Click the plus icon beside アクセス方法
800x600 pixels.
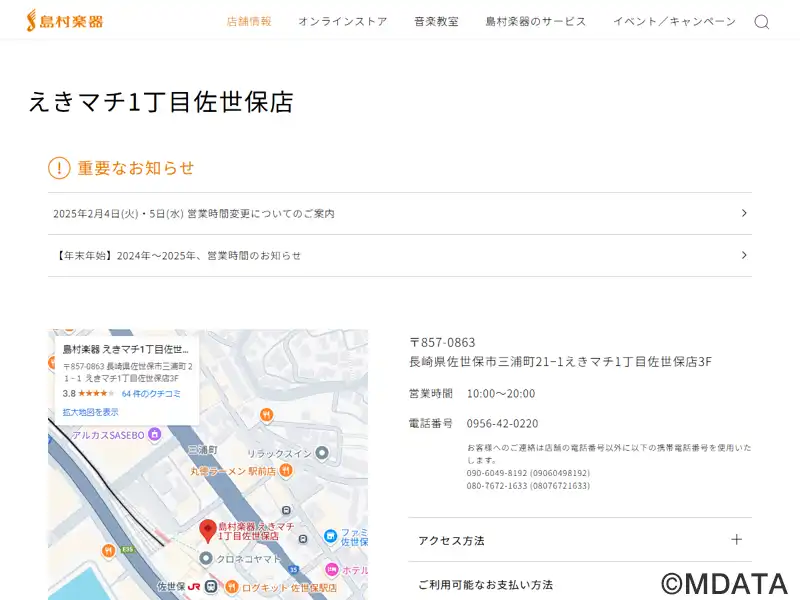tap(736, 539)
